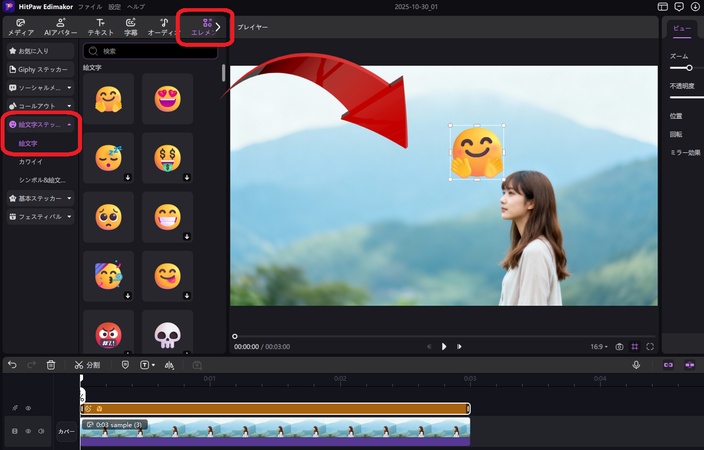The width and height of the screenshot is (704, 450).
Task: Play the video preview
Action: (444, 346)
